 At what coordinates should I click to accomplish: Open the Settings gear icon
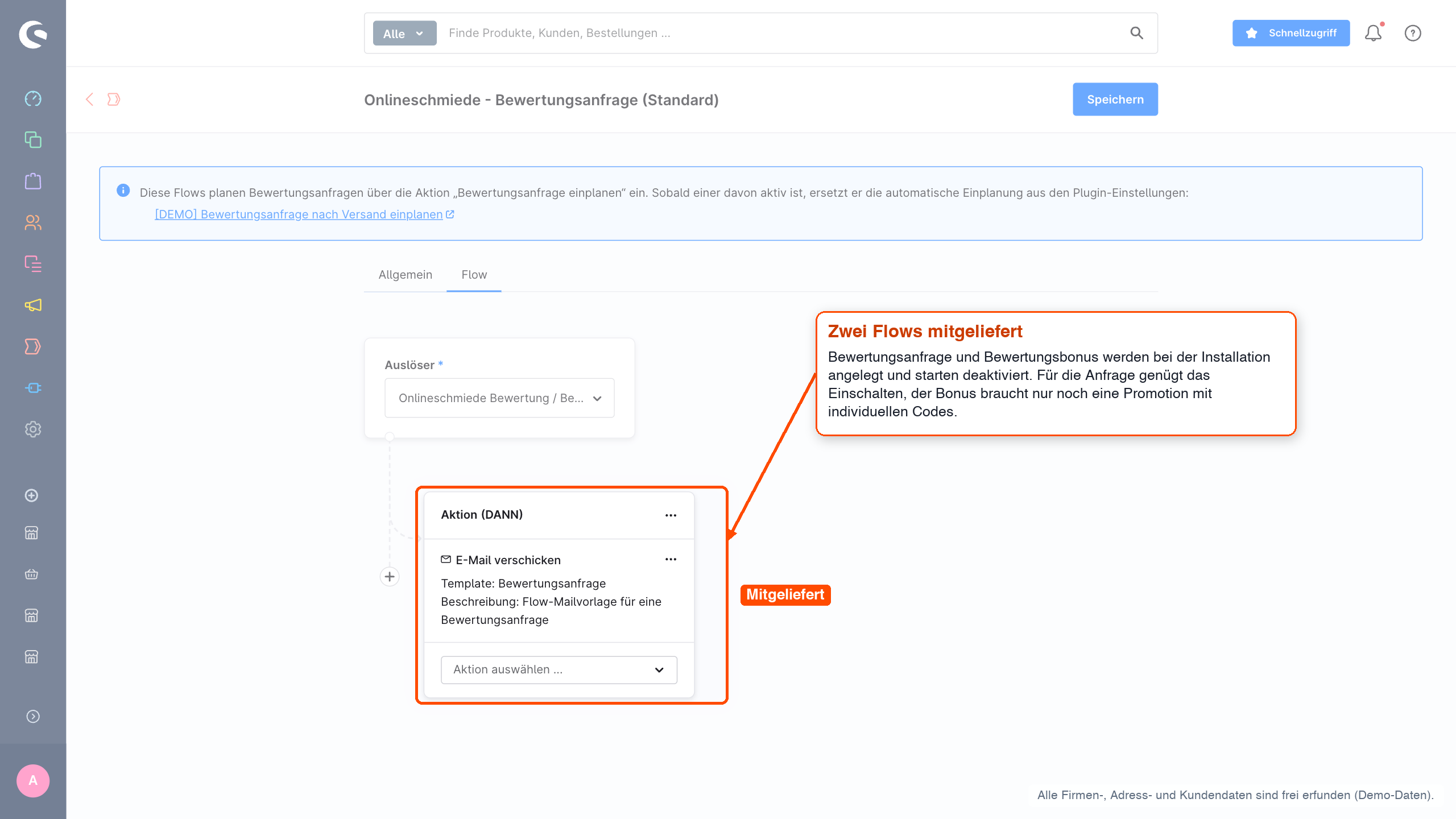pos(33,429)
